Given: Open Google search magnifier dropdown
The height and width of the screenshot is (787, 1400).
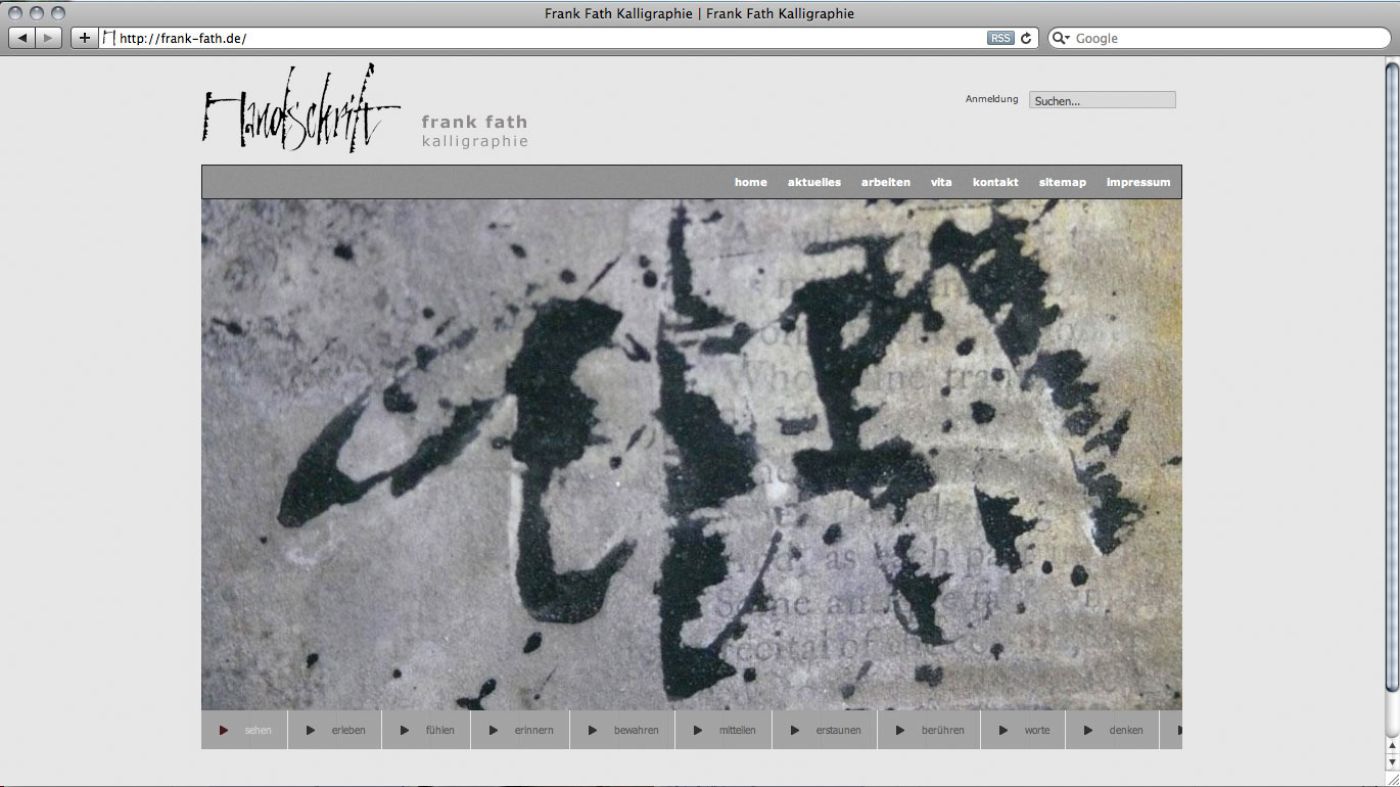Looking at the screenshot, I should (1060, 38).
